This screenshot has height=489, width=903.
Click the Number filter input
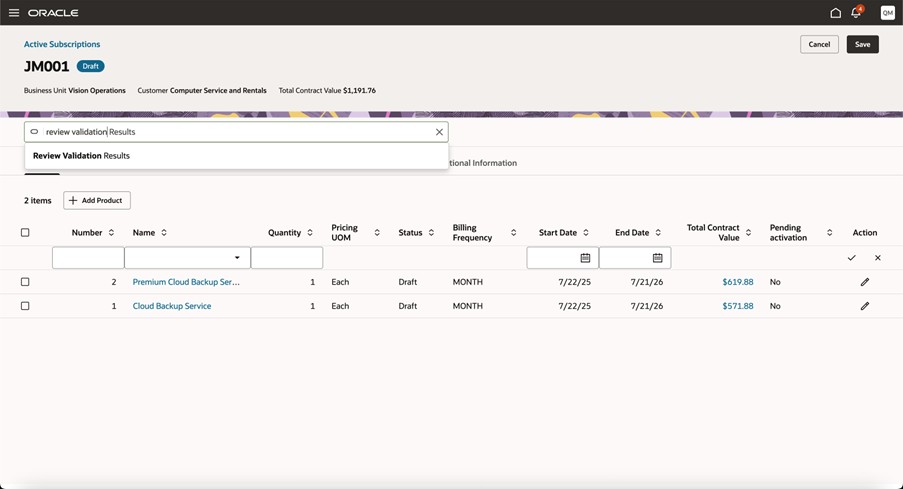pos(88,258)
